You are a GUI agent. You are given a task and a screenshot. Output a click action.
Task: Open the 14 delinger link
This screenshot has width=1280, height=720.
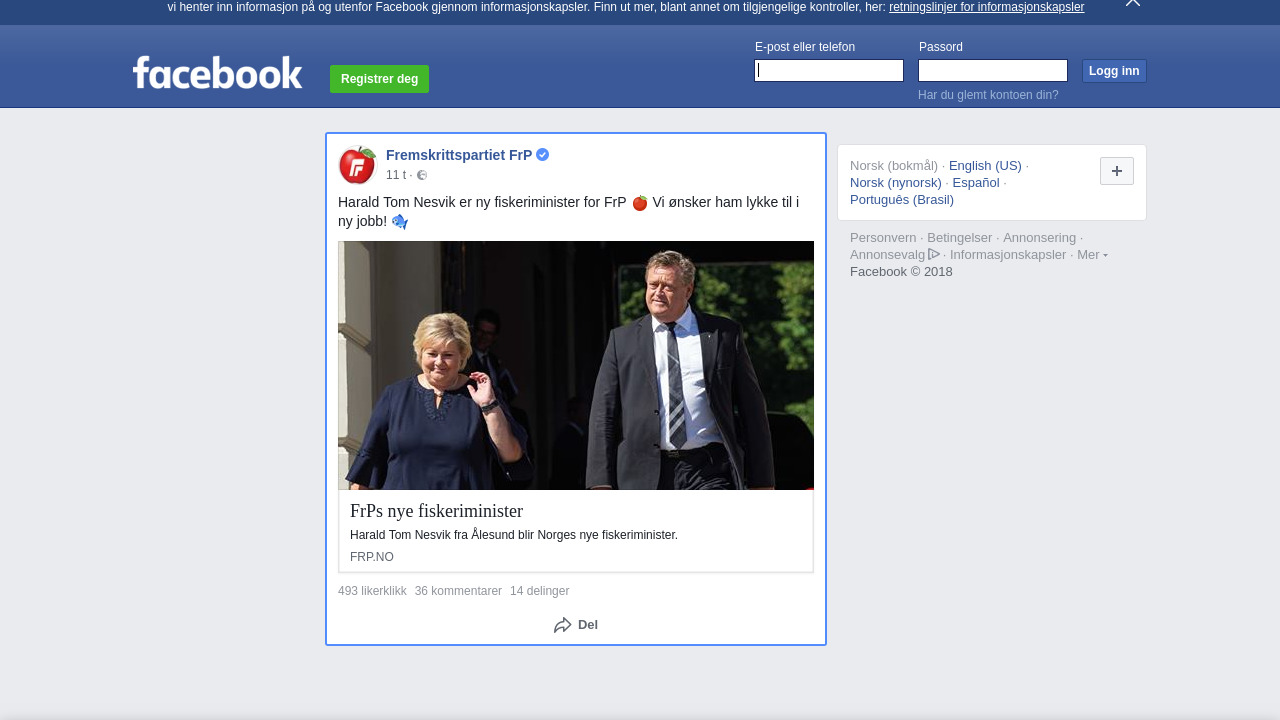[x=539, y=591]
